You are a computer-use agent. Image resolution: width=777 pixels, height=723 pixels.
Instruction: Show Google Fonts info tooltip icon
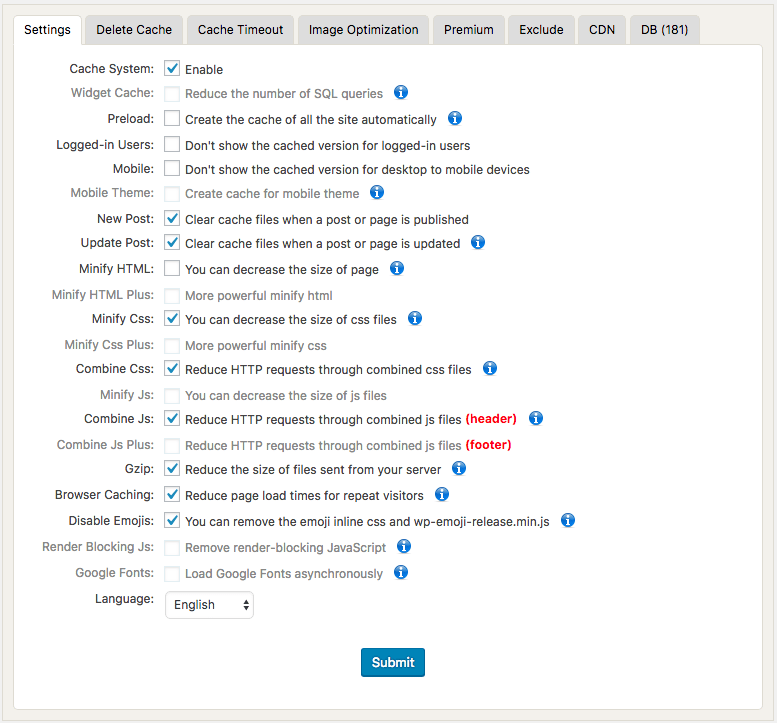pyautogui.click(x=400, y=572)
